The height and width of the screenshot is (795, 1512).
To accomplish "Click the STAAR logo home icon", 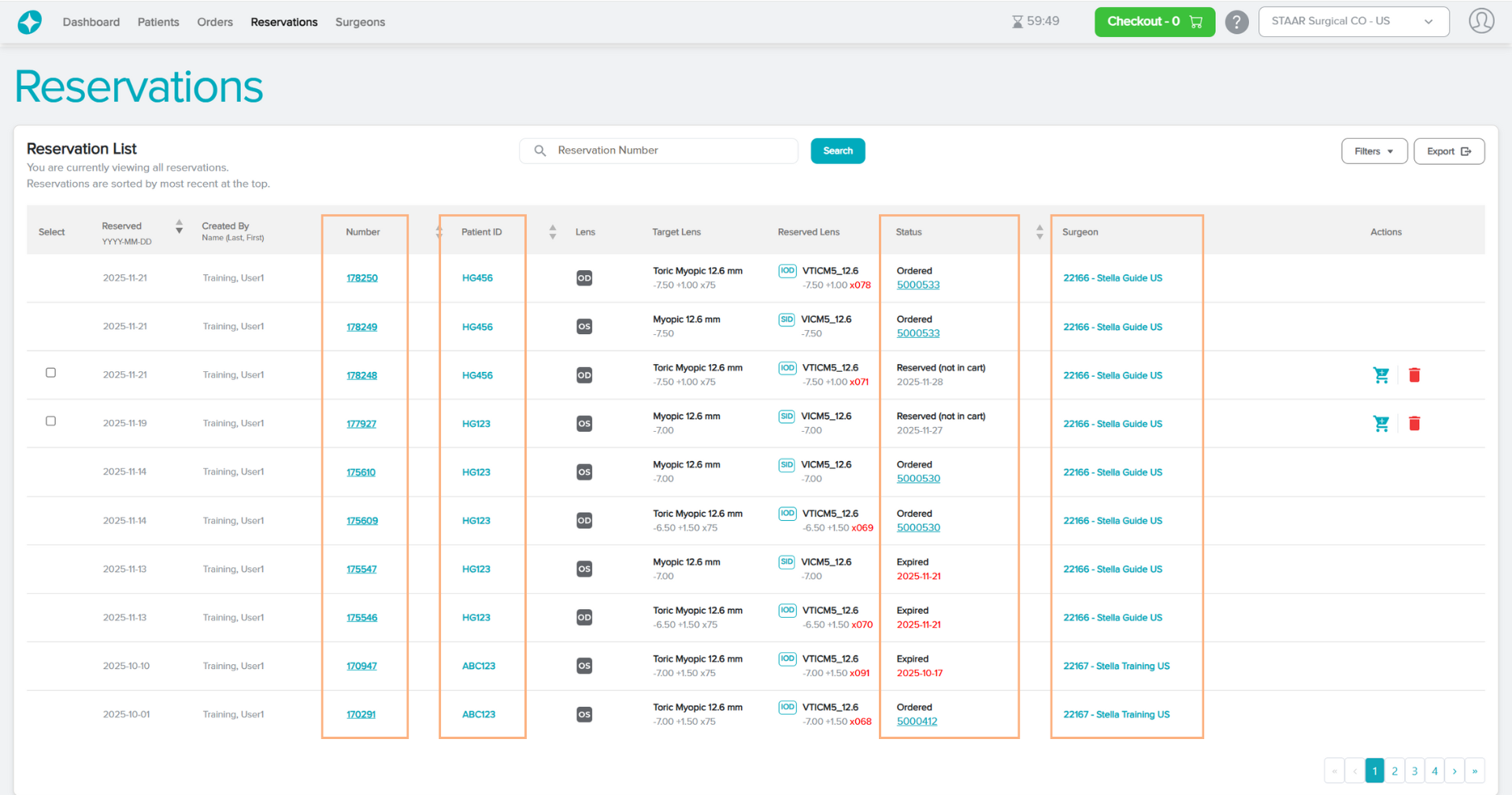I will pyautogui.click(x=29, y=22).
